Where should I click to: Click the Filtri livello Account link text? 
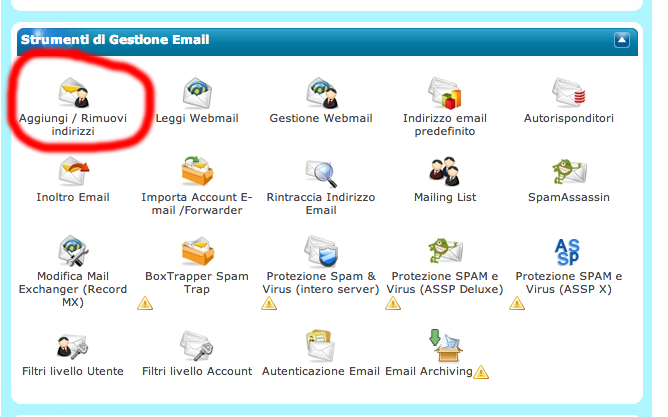click(x=197, y=371)
